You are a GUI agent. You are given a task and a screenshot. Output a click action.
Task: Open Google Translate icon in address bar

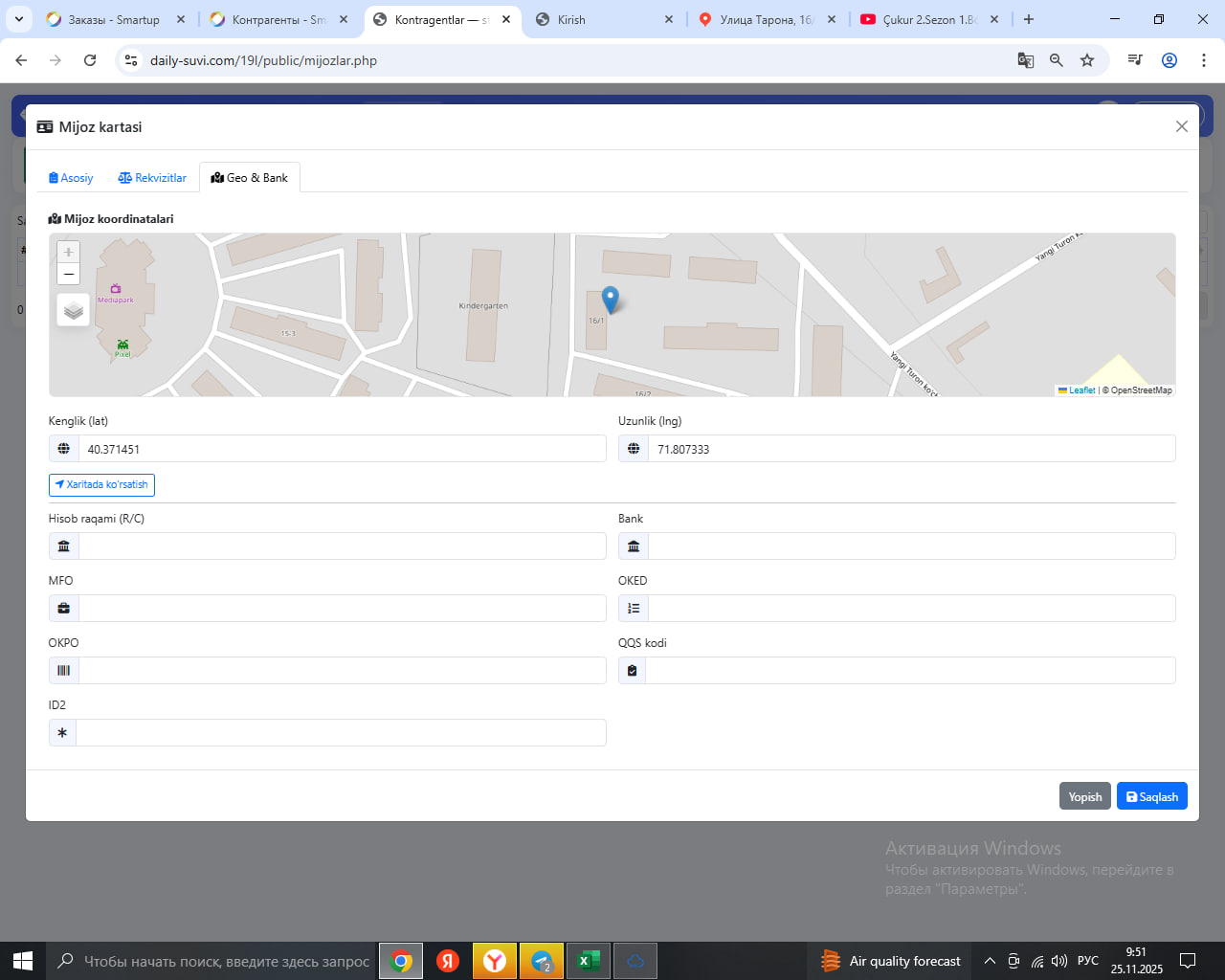coord(1025,60)
